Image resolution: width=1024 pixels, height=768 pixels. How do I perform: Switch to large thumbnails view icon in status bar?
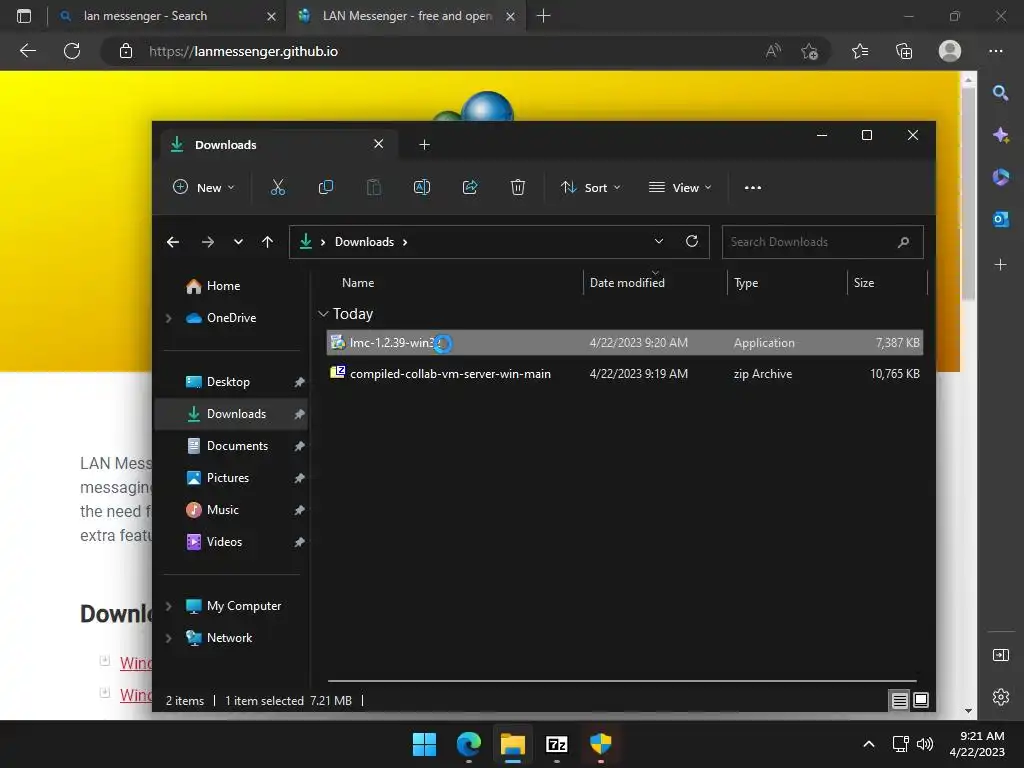coord(921,700)
